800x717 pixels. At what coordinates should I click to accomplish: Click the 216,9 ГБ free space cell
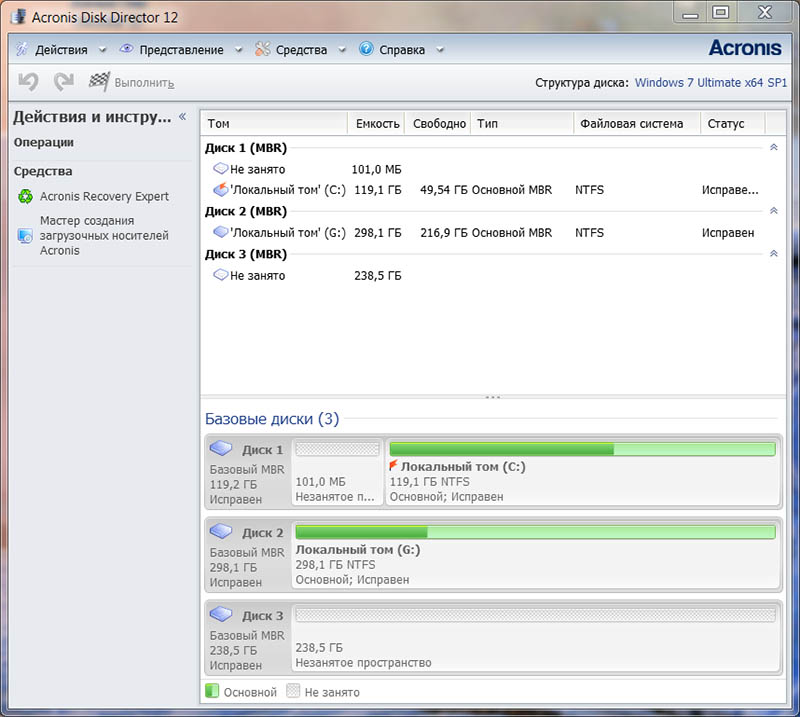click(443, 233)
